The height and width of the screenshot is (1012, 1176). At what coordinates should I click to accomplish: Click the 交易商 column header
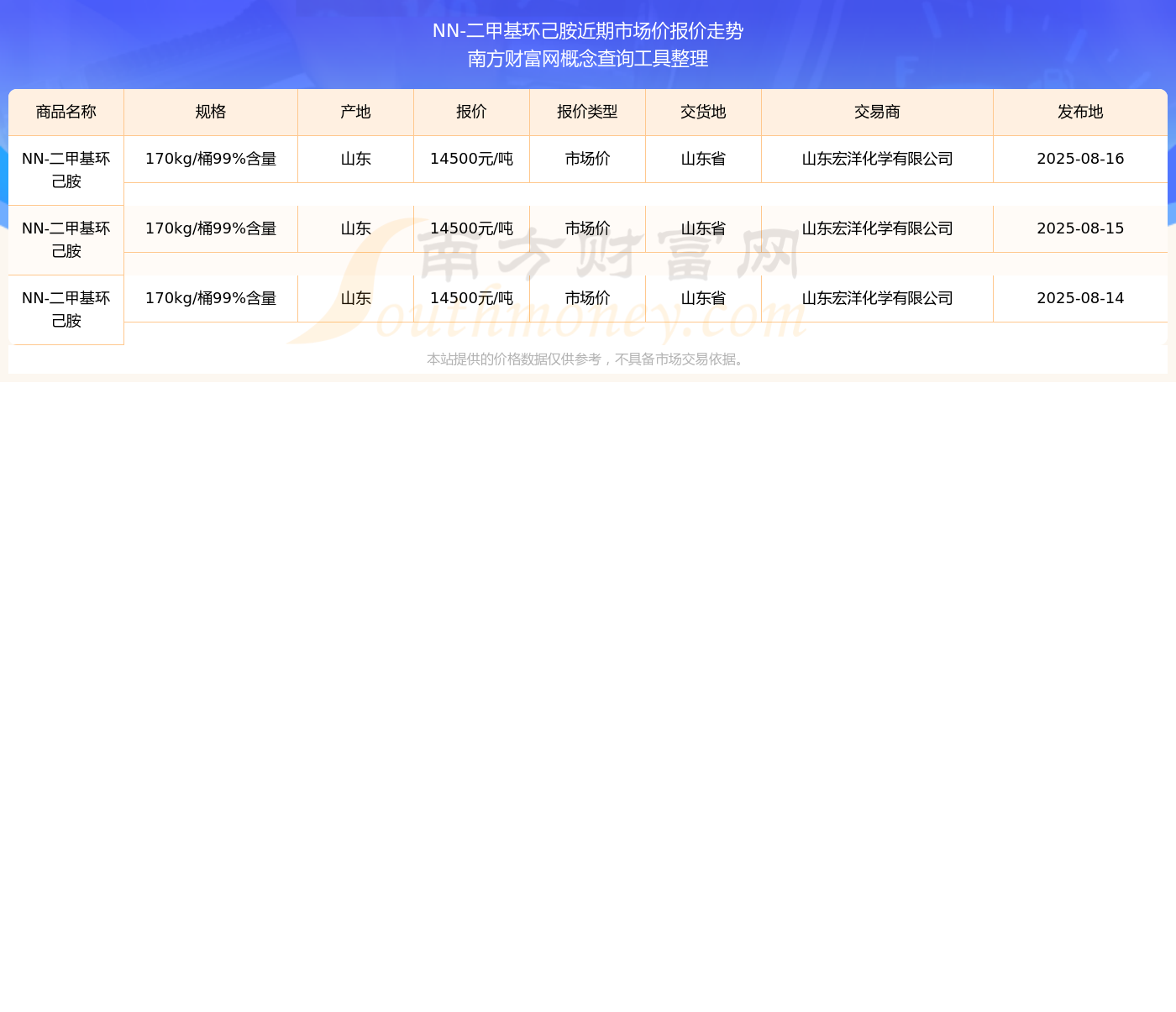878,112
